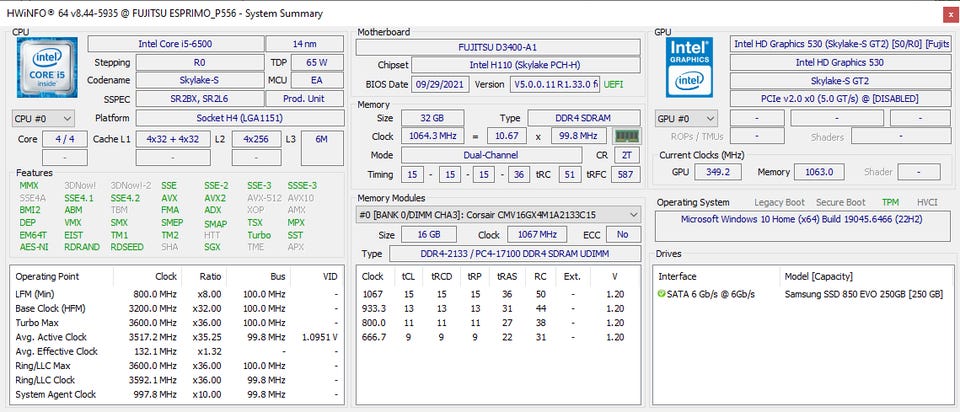Click the Turbo Max operating point row

176,323
